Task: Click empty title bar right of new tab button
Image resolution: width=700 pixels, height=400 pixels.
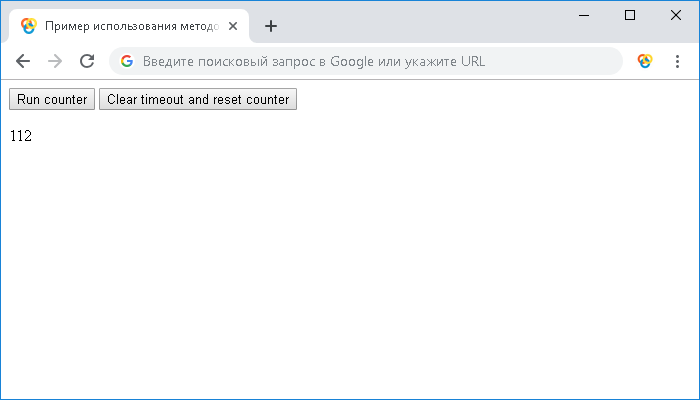Action: click(420, 22)
